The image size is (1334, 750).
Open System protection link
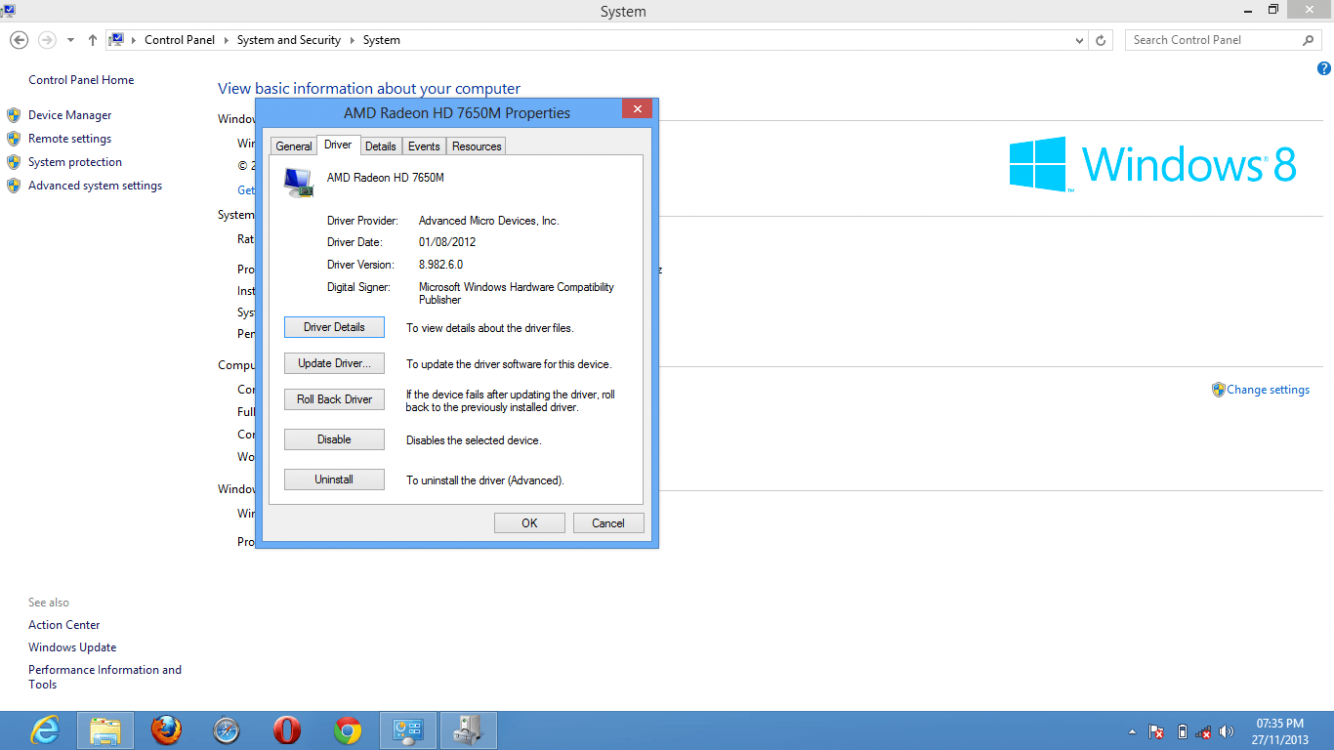[75, 162]
